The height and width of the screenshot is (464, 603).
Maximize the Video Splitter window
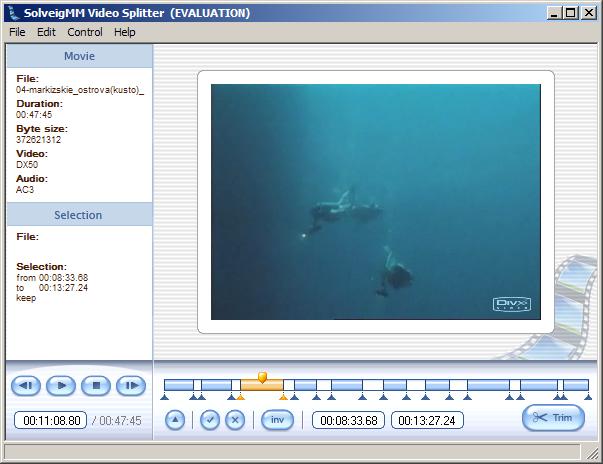[571, 13]
